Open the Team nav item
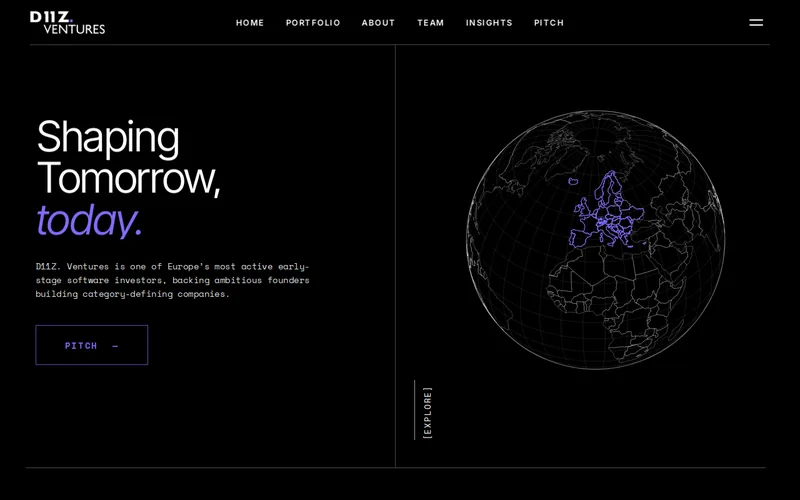Screen dimensions: 800x500 click(x=430, y=23)
